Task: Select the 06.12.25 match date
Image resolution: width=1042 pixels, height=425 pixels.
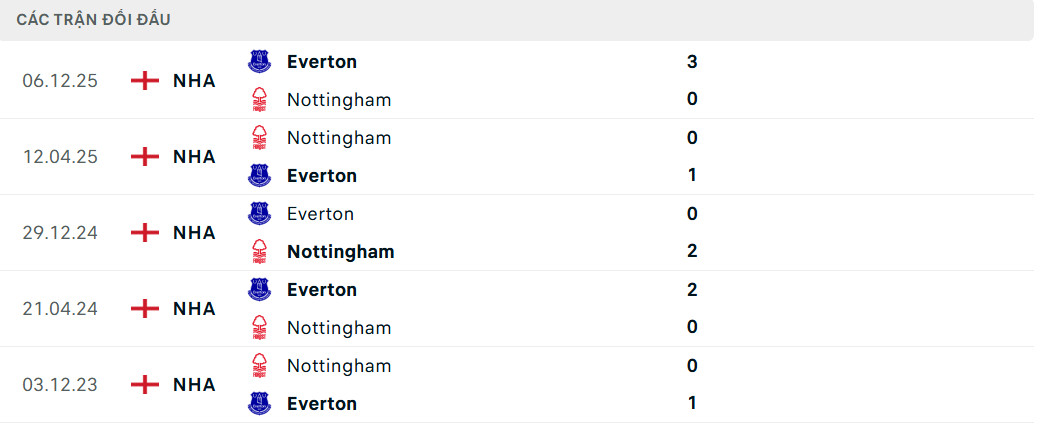Action: pyautogui.click(x=60, y=81)
